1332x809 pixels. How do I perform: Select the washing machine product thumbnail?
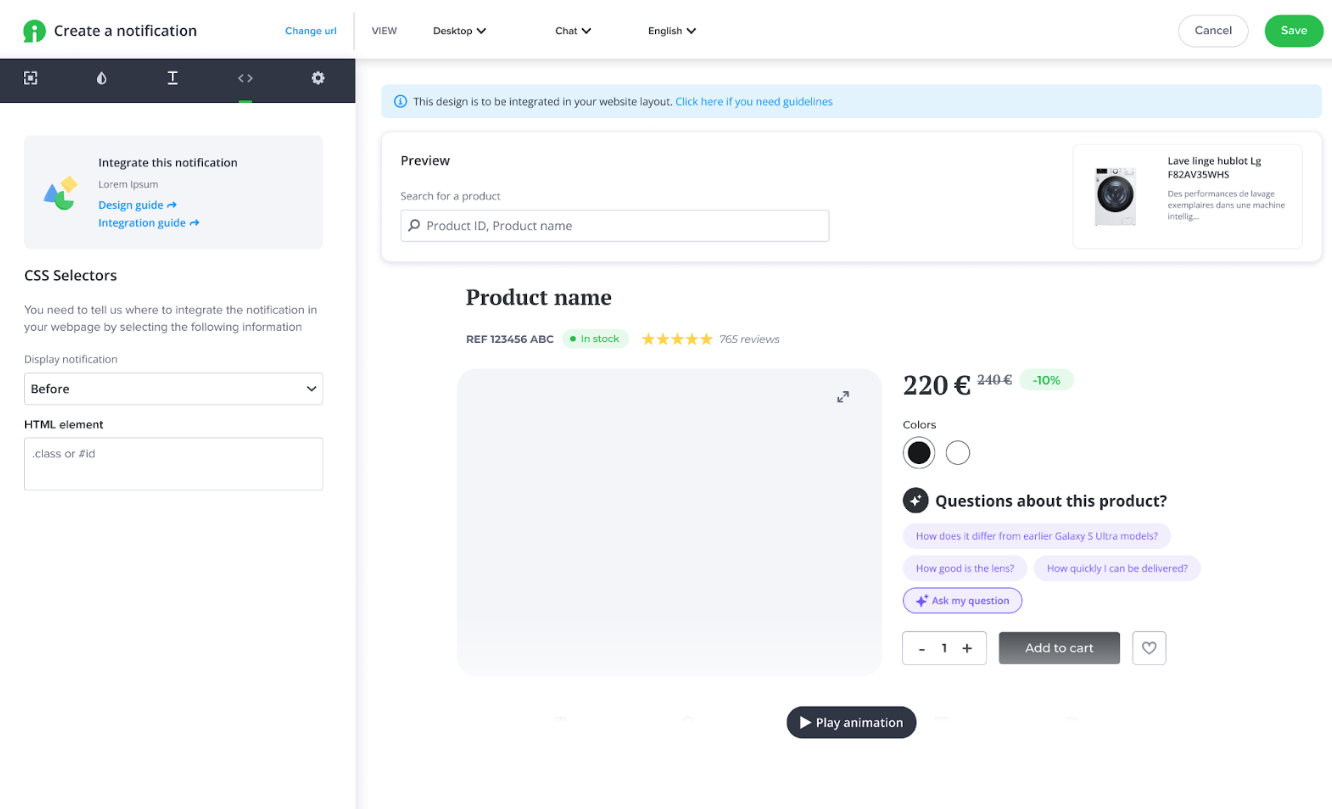[1115, 197]
